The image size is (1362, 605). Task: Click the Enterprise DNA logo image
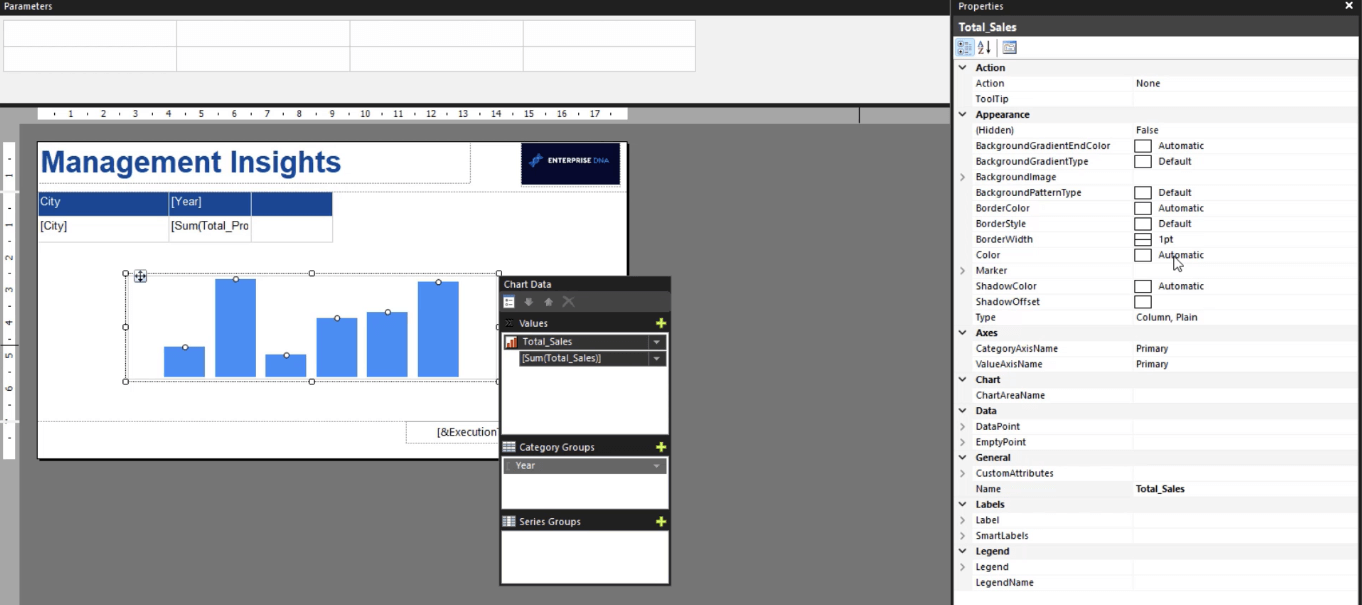coord(570,164)
